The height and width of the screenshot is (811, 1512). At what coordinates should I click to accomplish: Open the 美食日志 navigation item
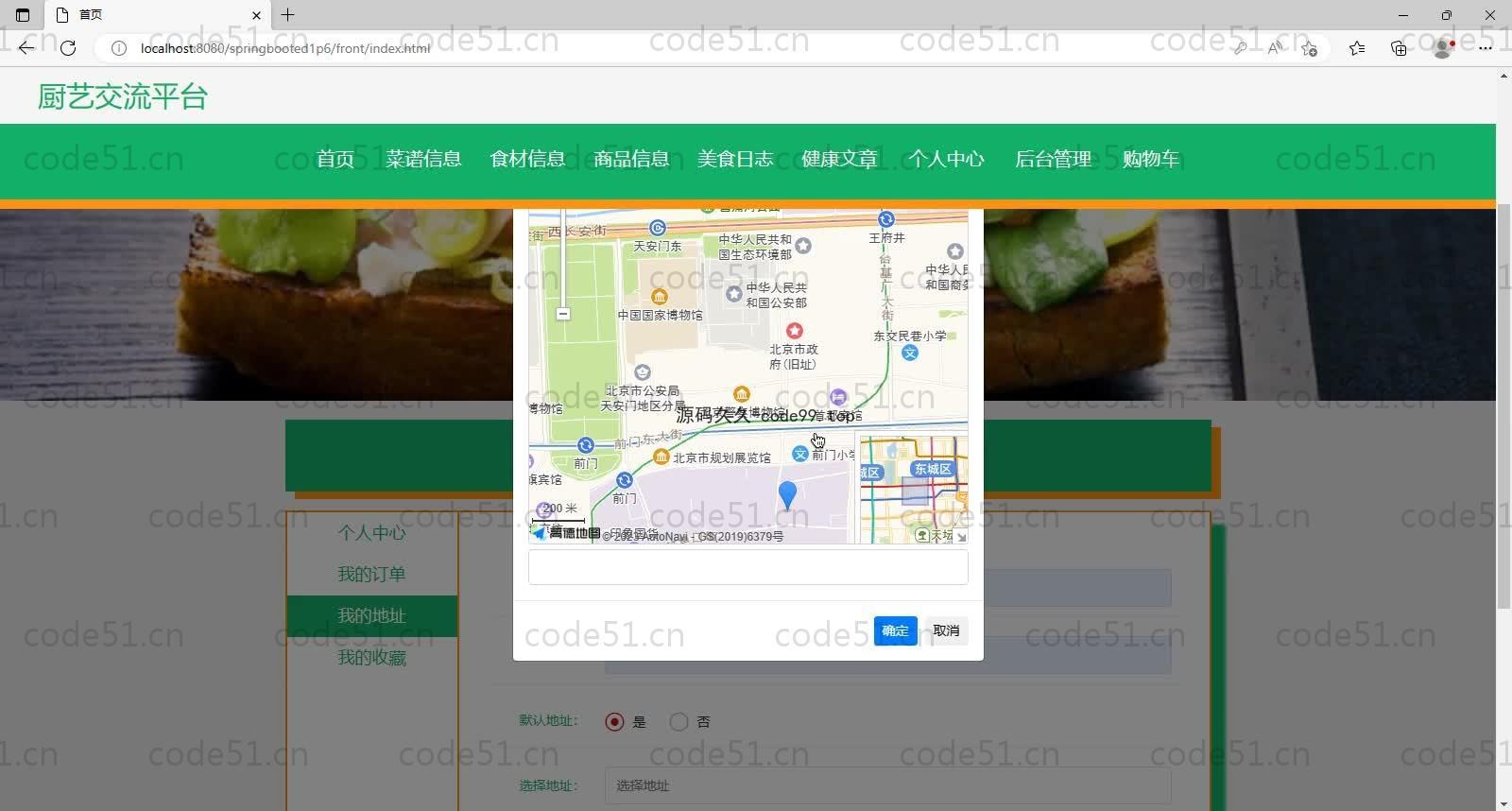[x=735, y=159]
